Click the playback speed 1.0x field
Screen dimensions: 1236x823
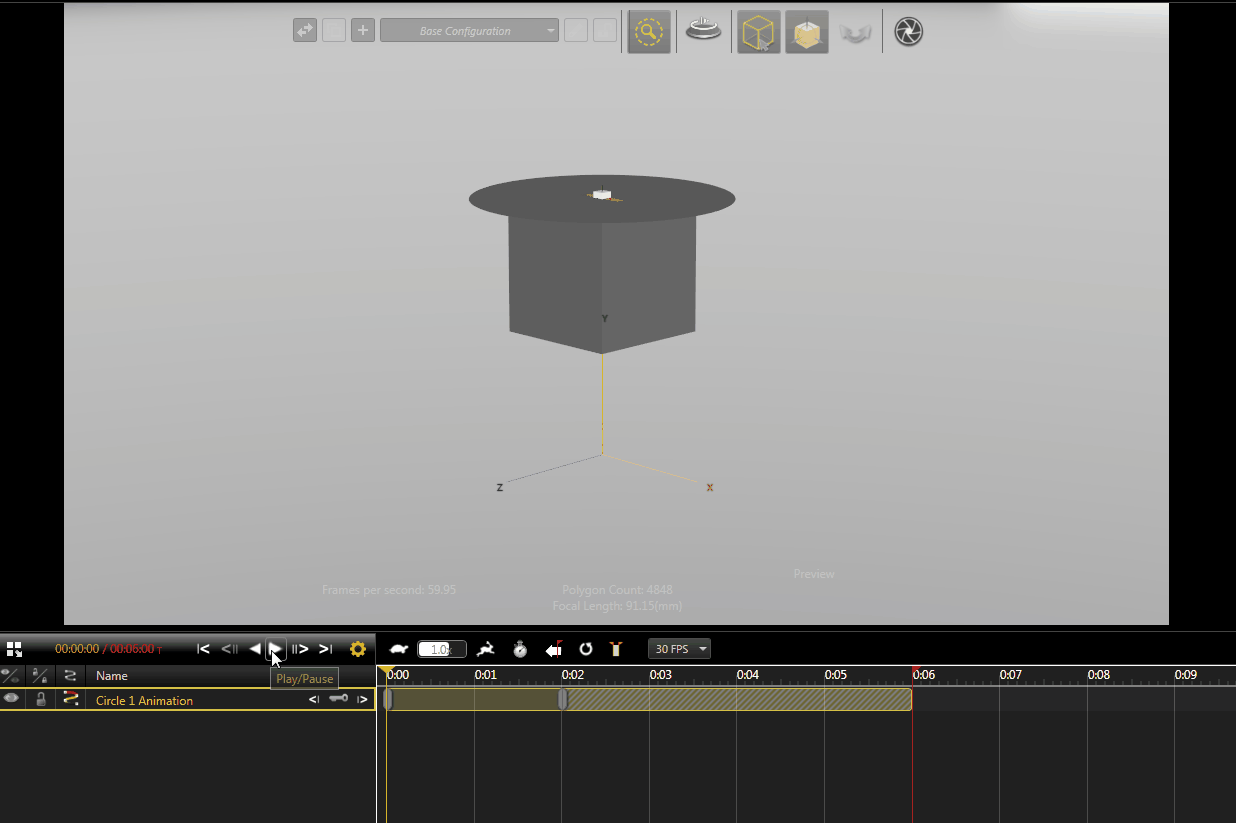coord(442,649)
